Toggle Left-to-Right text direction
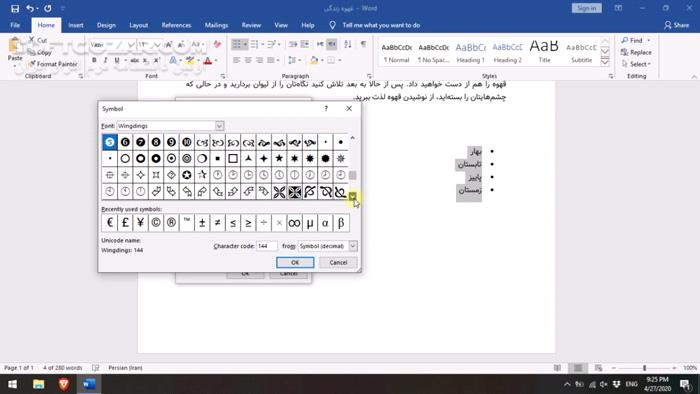 (320, 44)
